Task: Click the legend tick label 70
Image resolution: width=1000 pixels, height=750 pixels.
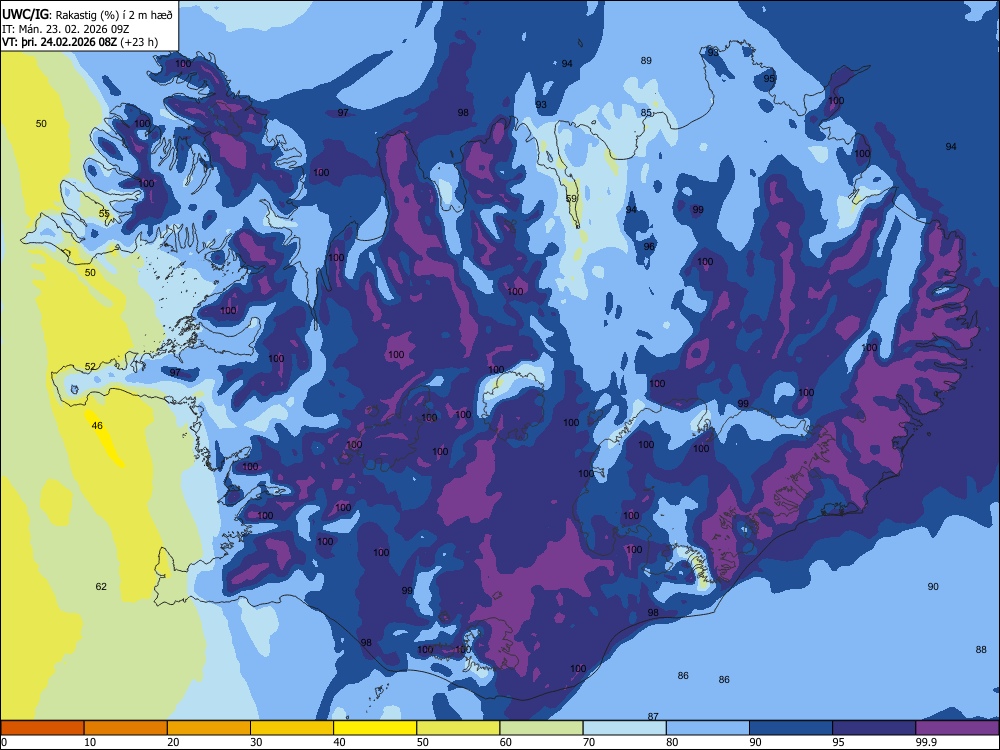Action: 589,742
